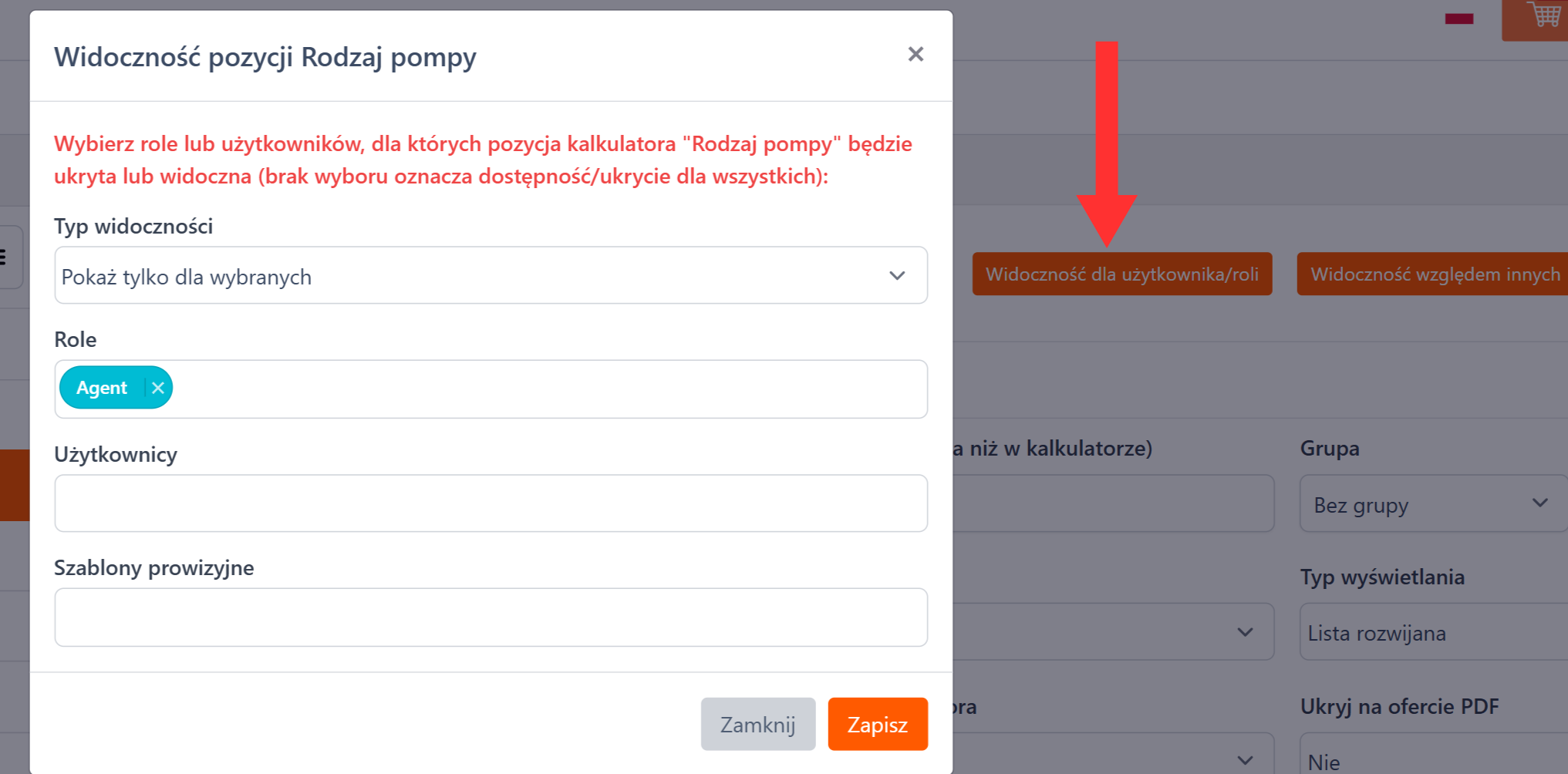
Task: Focus the Szablony prowizyjne field
Action: (491, 618)
